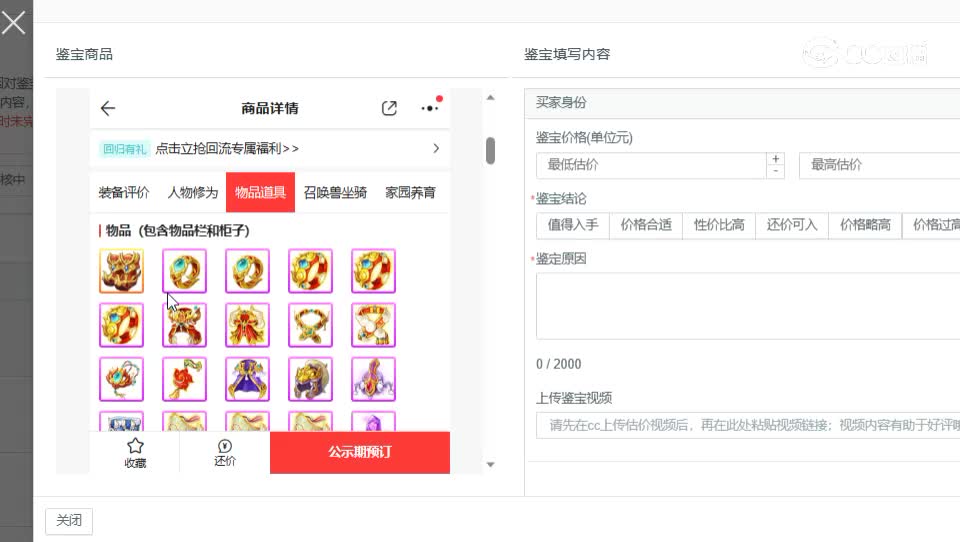Choose 价格略高 as appraisal conclusion
Viewport: 960px width, 542px height.
pos(865,225)
